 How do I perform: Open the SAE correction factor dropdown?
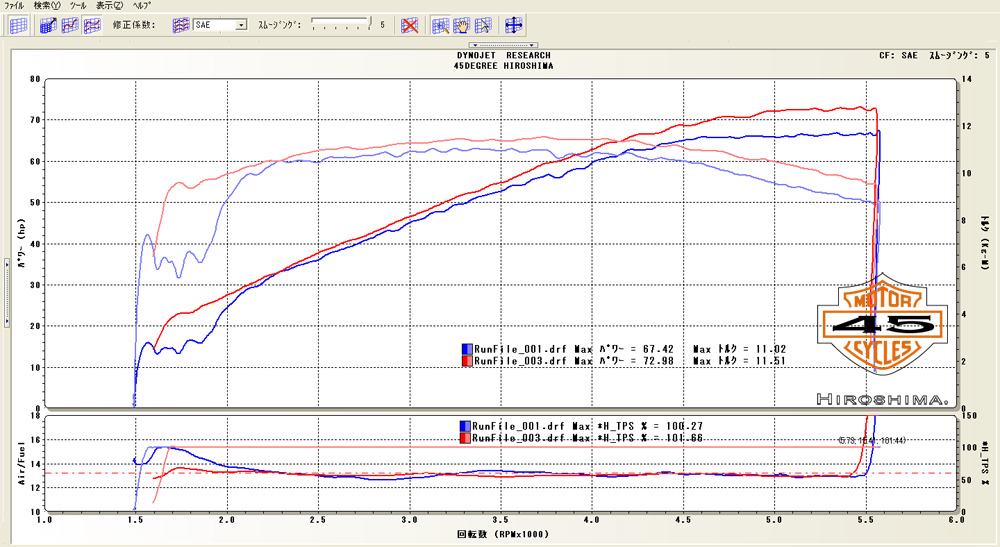[x=241, y=25]
